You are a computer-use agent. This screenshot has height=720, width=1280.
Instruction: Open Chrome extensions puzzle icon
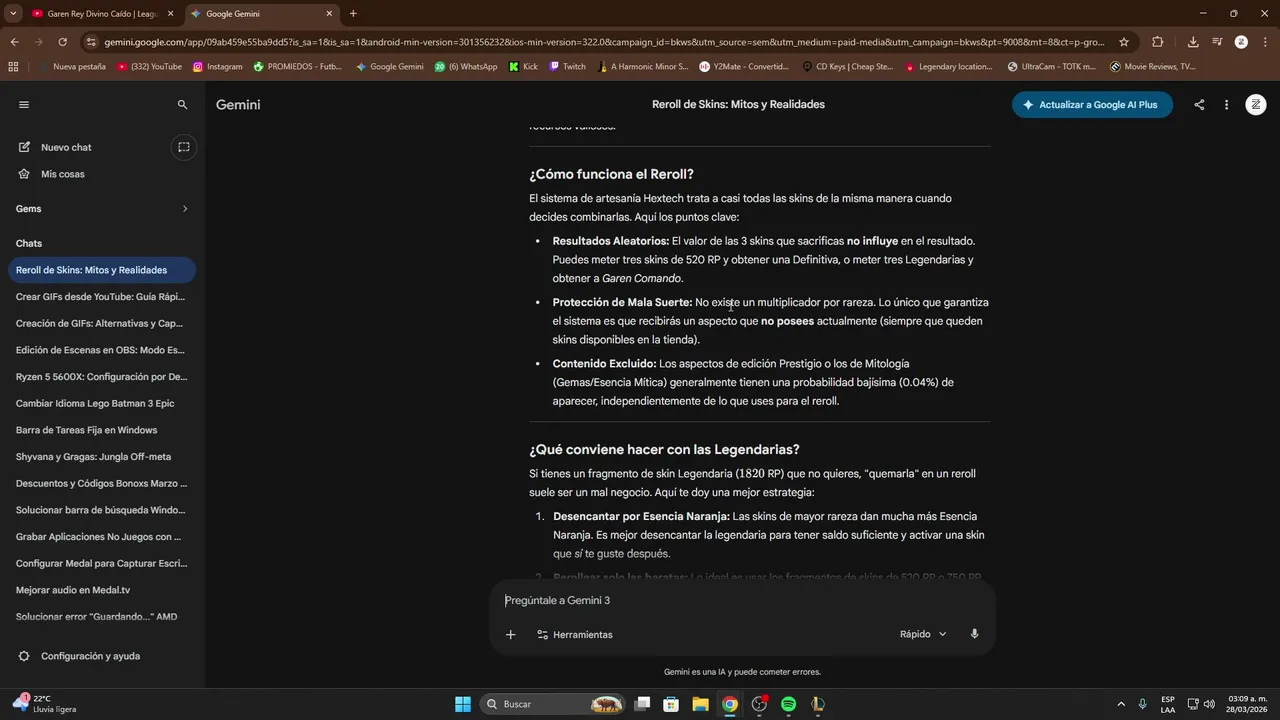[1158, 42]
